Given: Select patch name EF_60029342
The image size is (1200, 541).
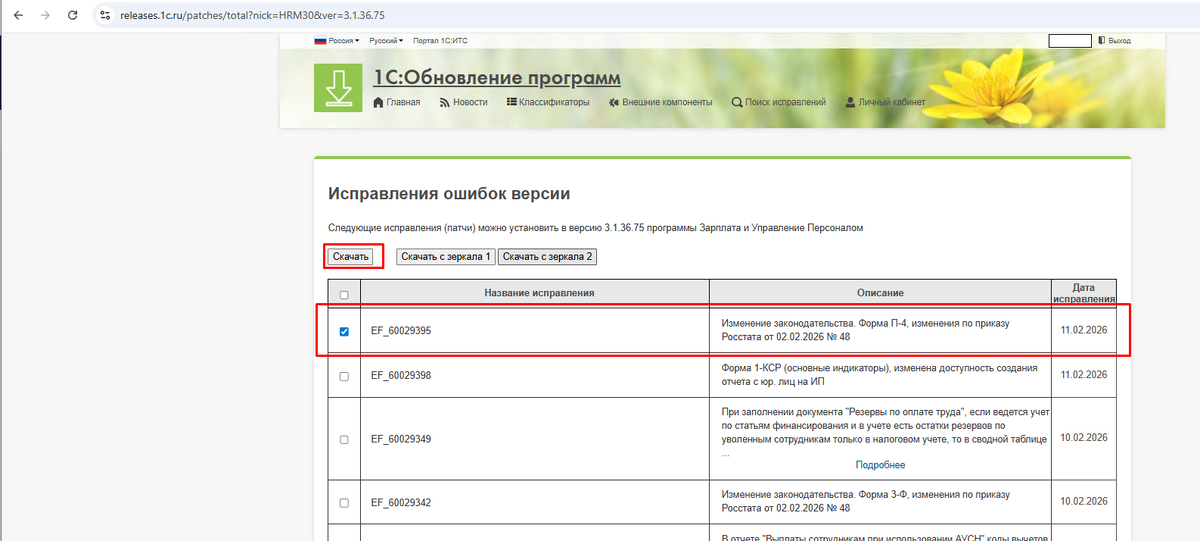Looking at the screenshot, I should [x=401, y=502].
